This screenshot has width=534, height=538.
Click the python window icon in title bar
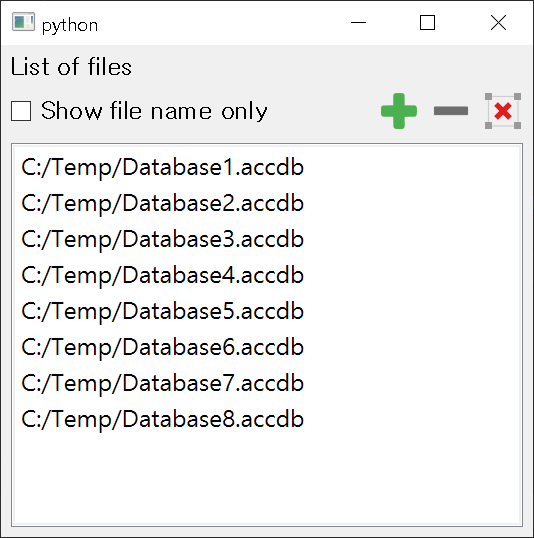coord(23,22)
